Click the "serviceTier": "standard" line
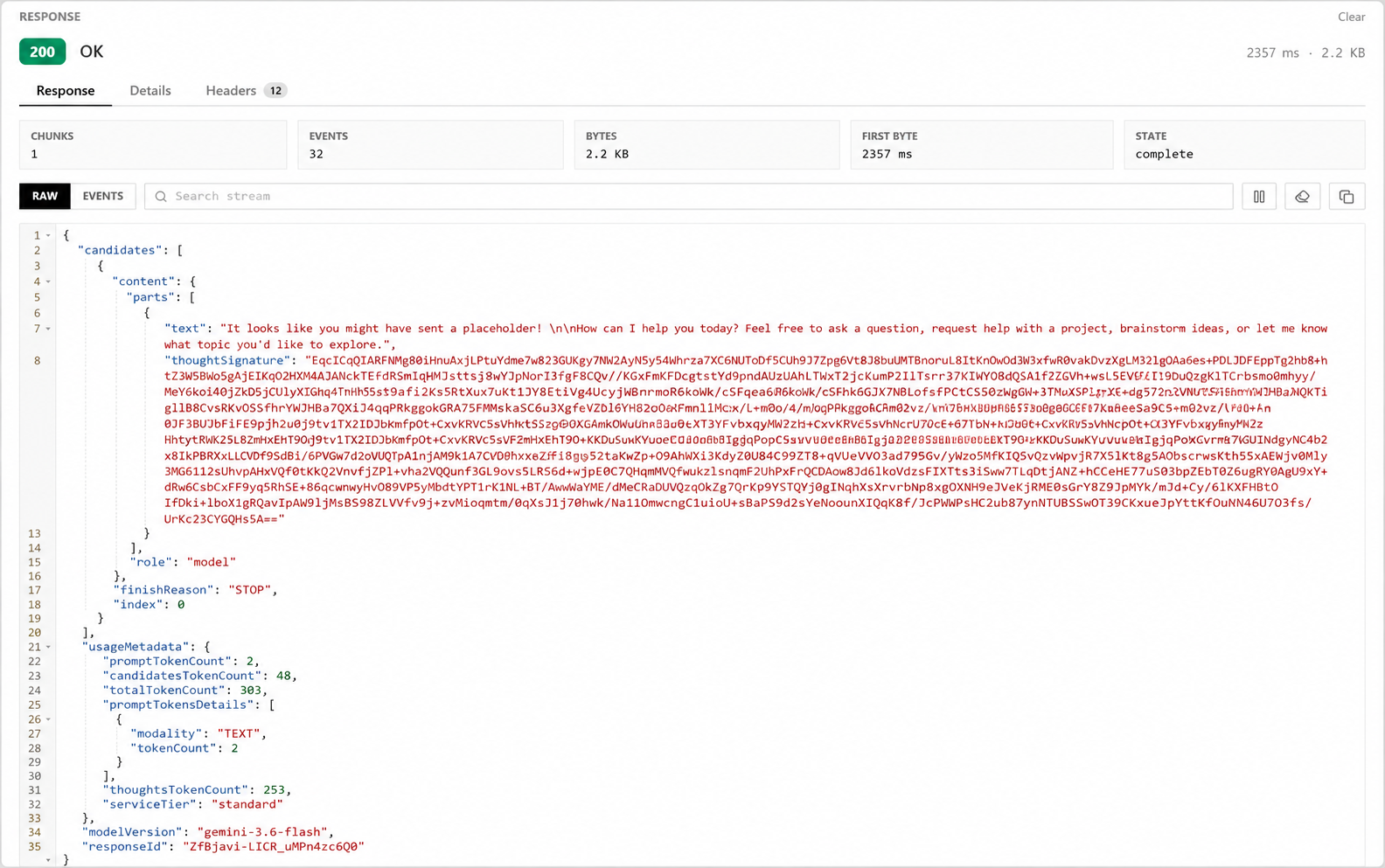This screenshot has height=868, width=1385. pyautogui.click(x=192, y=804)
